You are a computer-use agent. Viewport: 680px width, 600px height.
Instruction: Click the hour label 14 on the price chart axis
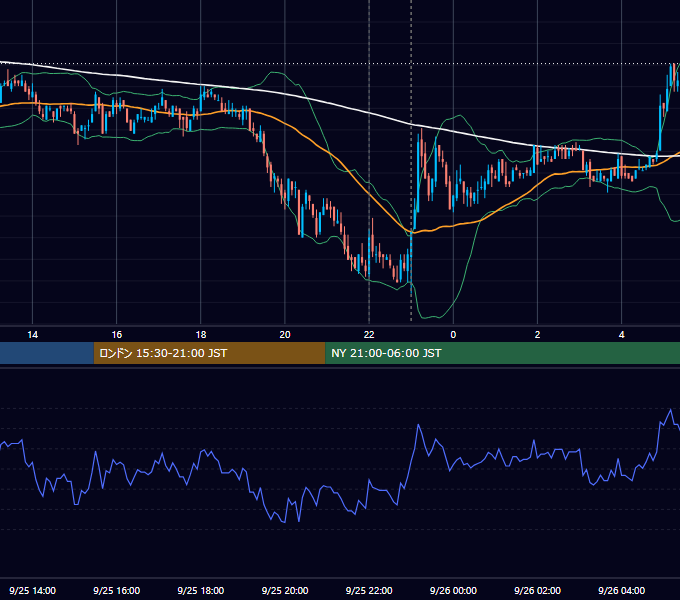[33, 335]
